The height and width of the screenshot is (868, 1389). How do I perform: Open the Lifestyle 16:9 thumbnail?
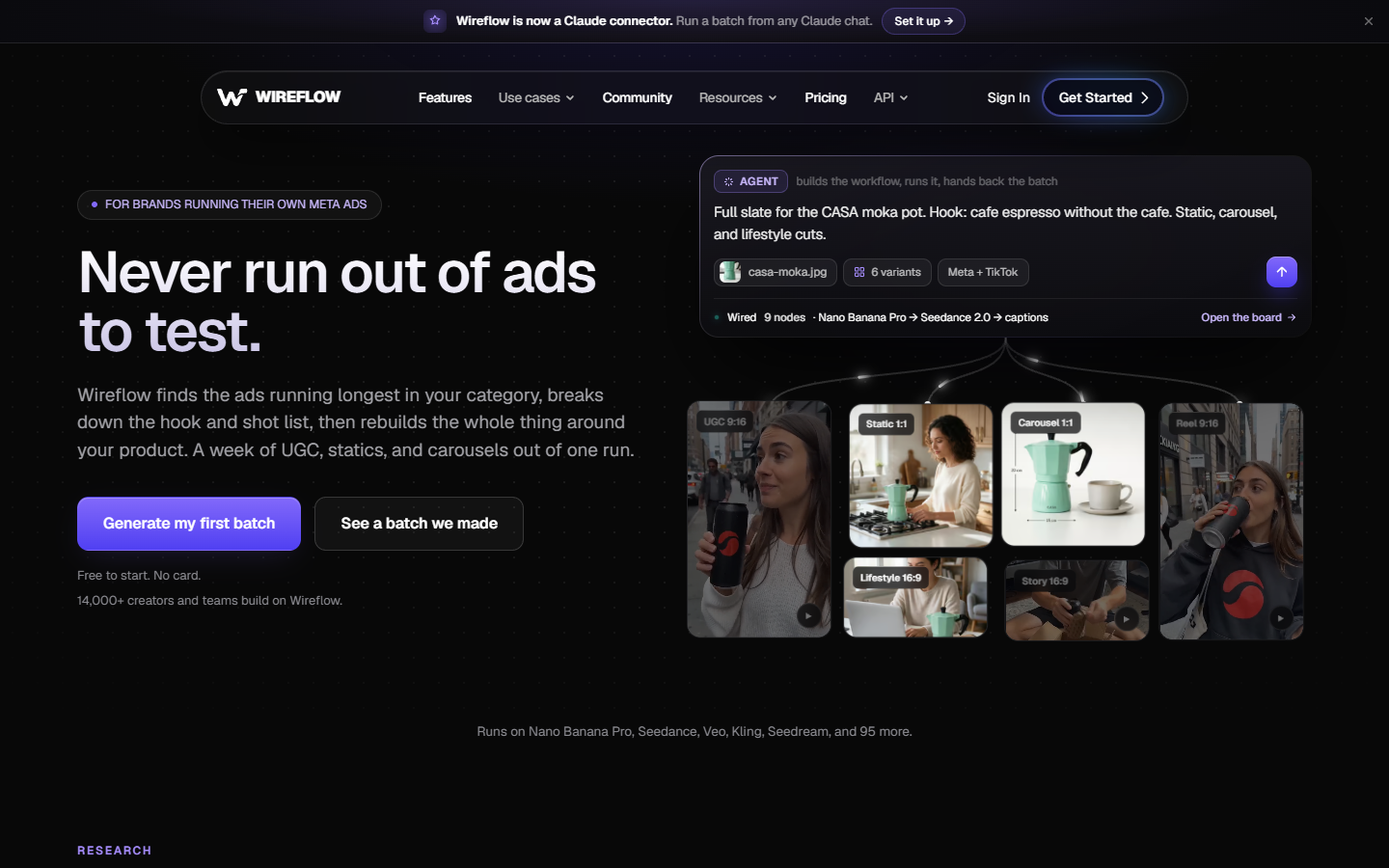tap(915, 597)
